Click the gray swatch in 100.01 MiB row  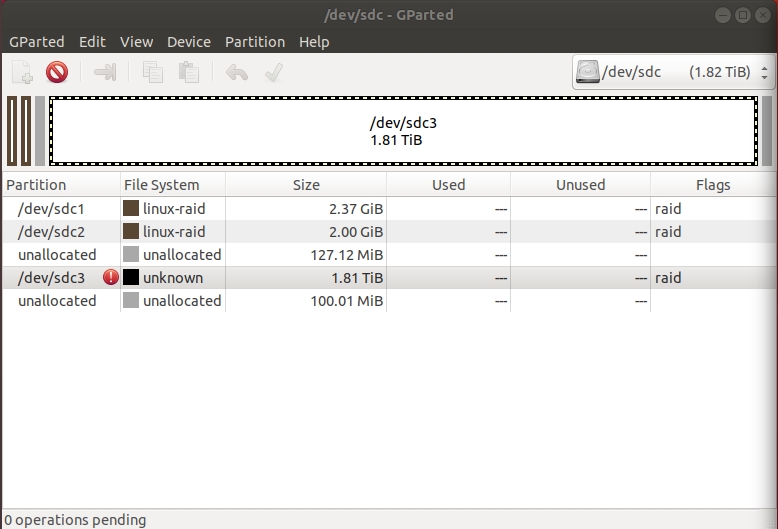point(131,300)
